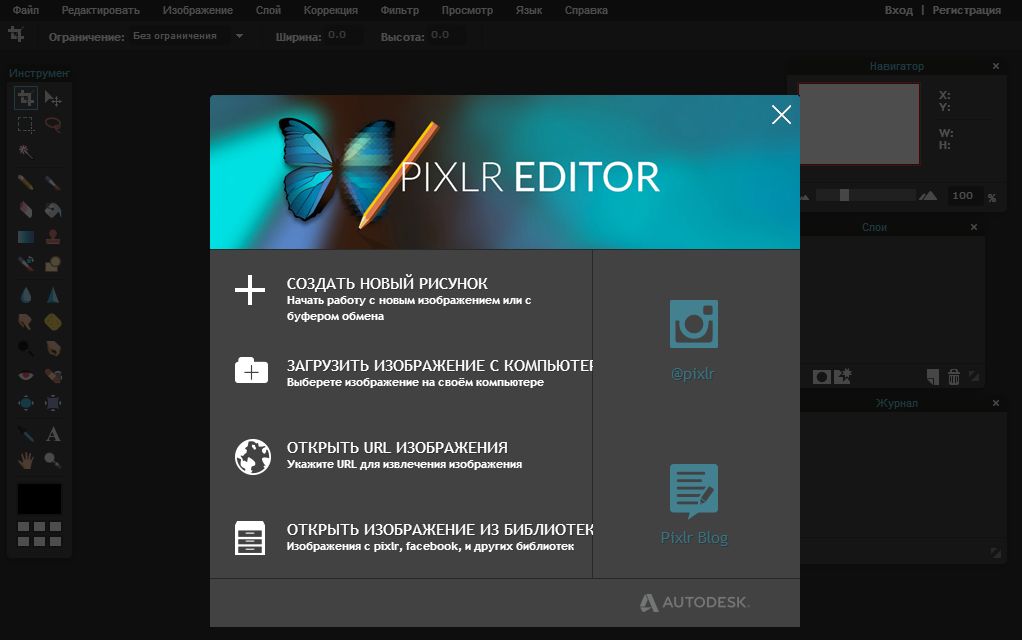Image resolution: width=1022 pixels, height=640 pixels.
Task: Click the layer mask icon in Слои panel
Action: [821, 377]
